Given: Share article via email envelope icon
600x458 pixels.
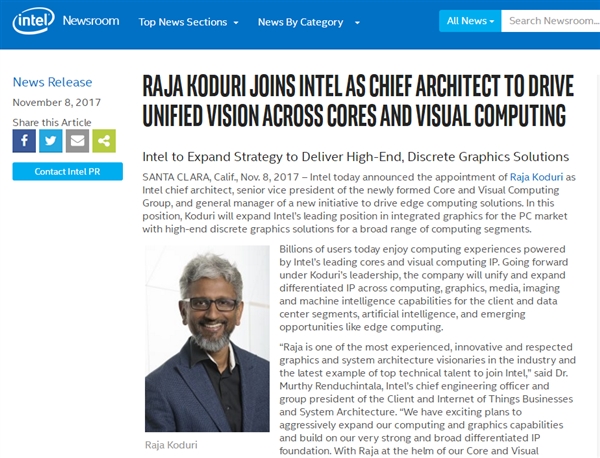Looking at the screenshot, I should tap(77, 141).
